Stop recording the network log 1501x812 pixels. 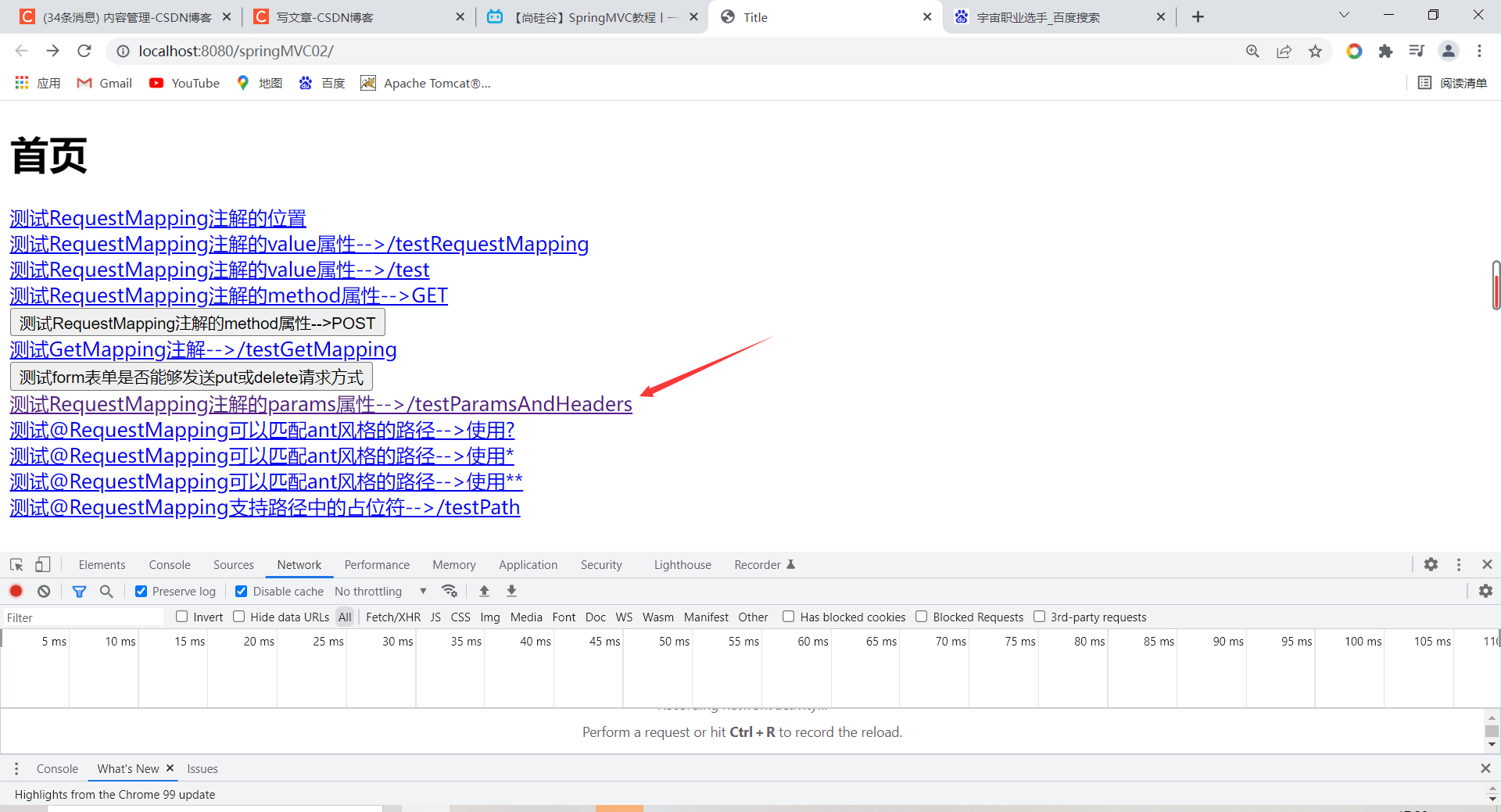16,591
